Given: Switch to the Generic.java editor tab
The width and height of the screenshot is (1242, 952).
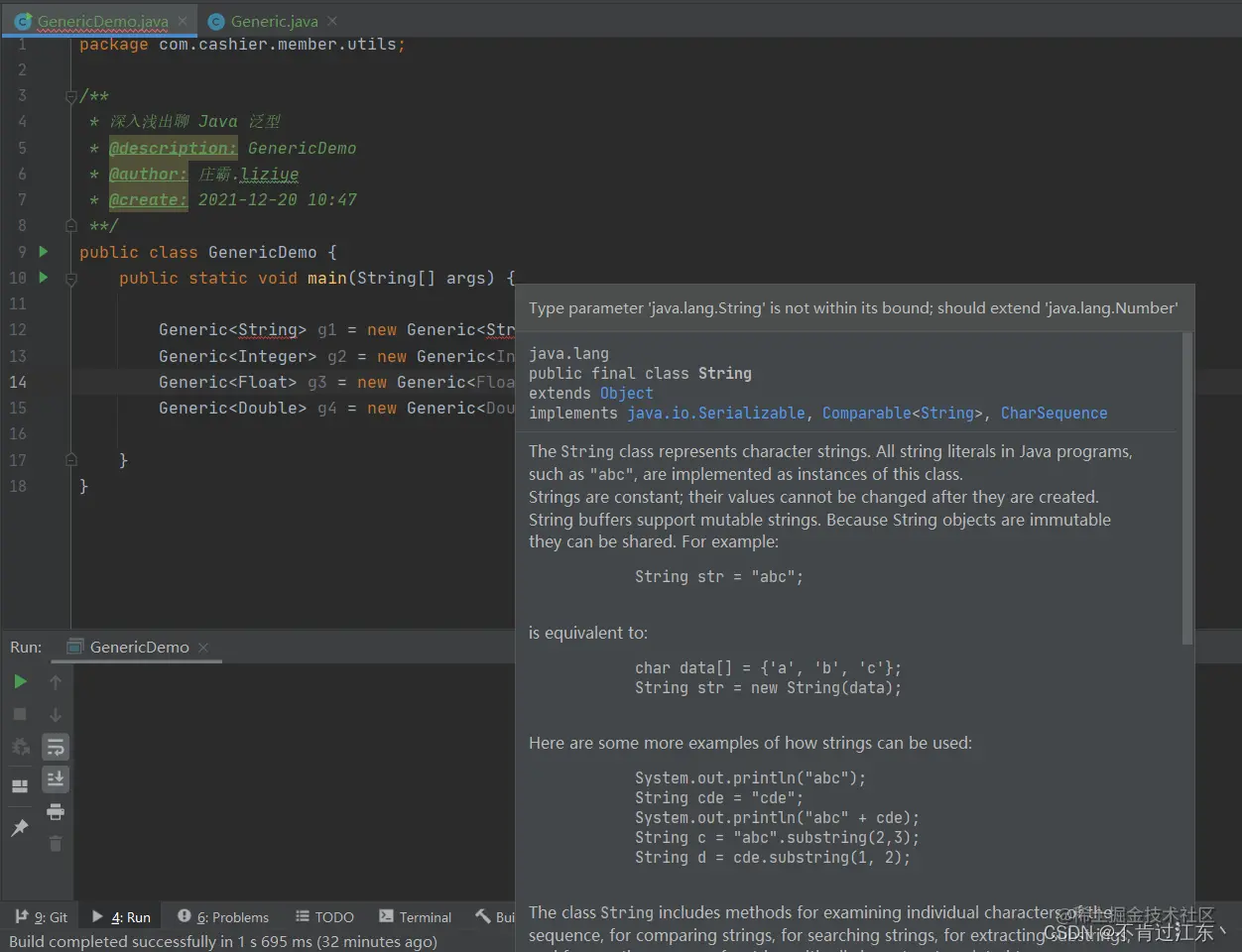Looking at the screenshot, I should [275, 21].
